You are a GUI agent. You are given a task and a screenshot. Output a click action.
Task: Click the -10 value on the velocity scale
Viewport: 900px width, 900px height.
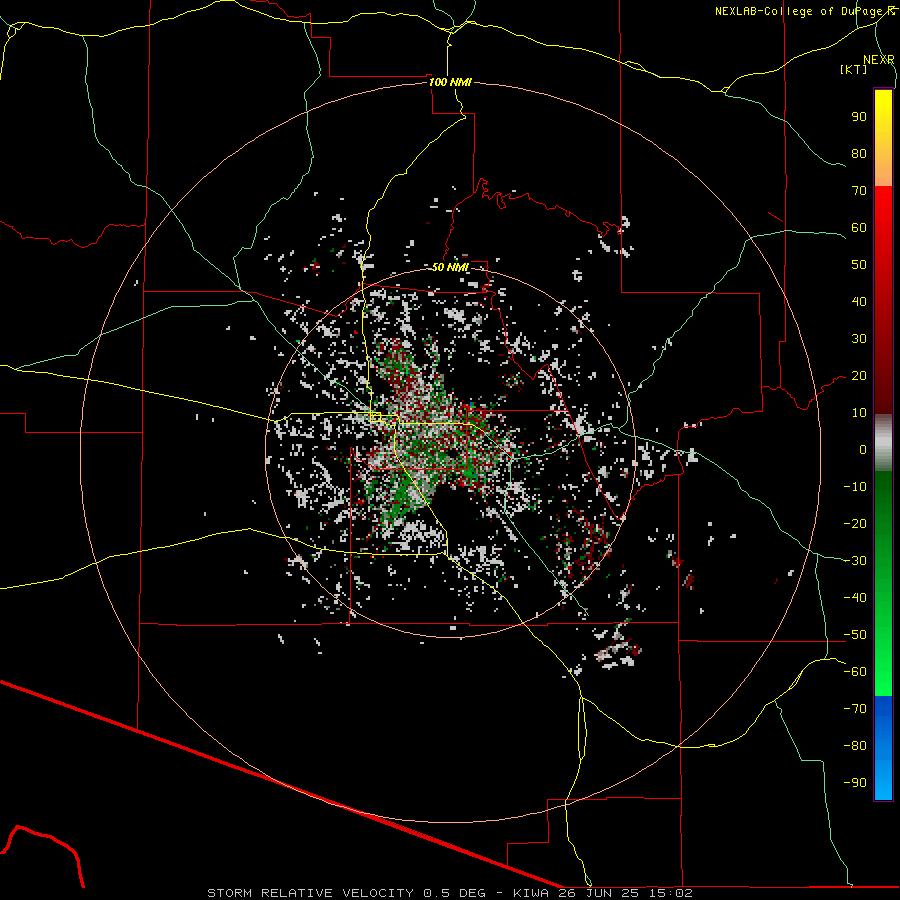pyautogui.click(x=855, y=487)
